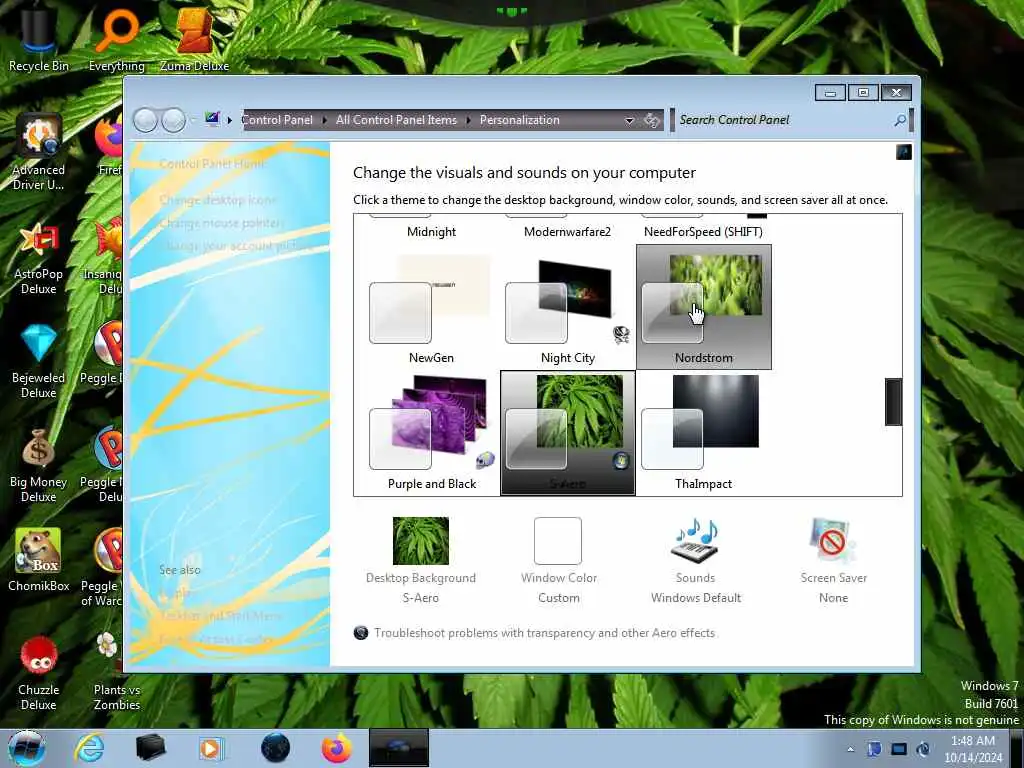Click the Back navigation button
Screen dimensions: 1024x768
(x=145, y=120)
